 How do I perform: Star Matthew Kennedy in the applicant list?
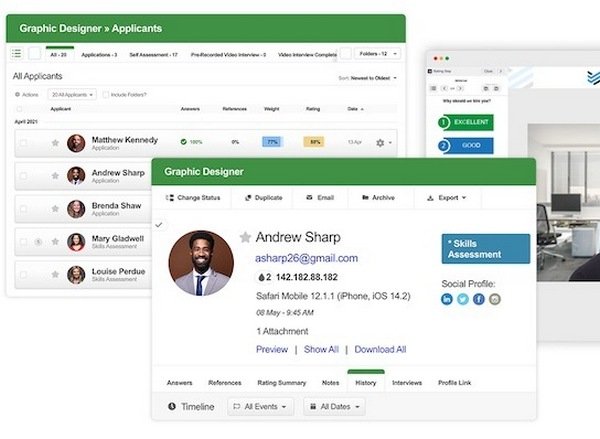point(55,143)
